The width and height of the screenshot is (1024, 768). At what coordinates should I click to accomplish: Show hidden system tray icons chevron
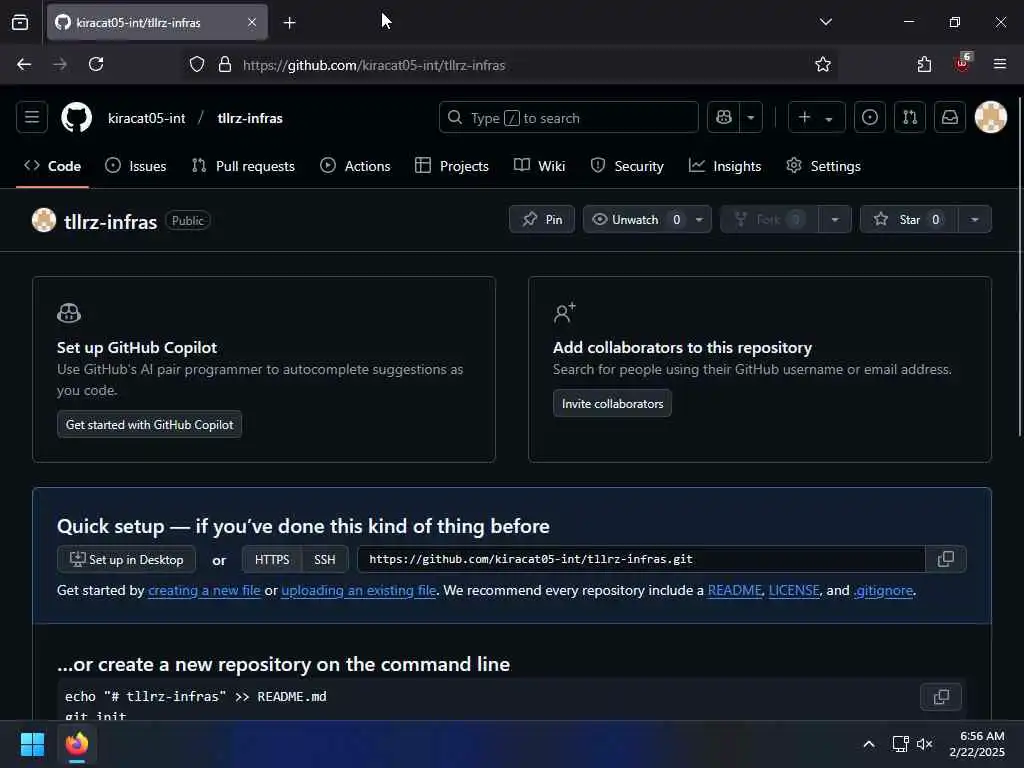[x=869, y=744]
